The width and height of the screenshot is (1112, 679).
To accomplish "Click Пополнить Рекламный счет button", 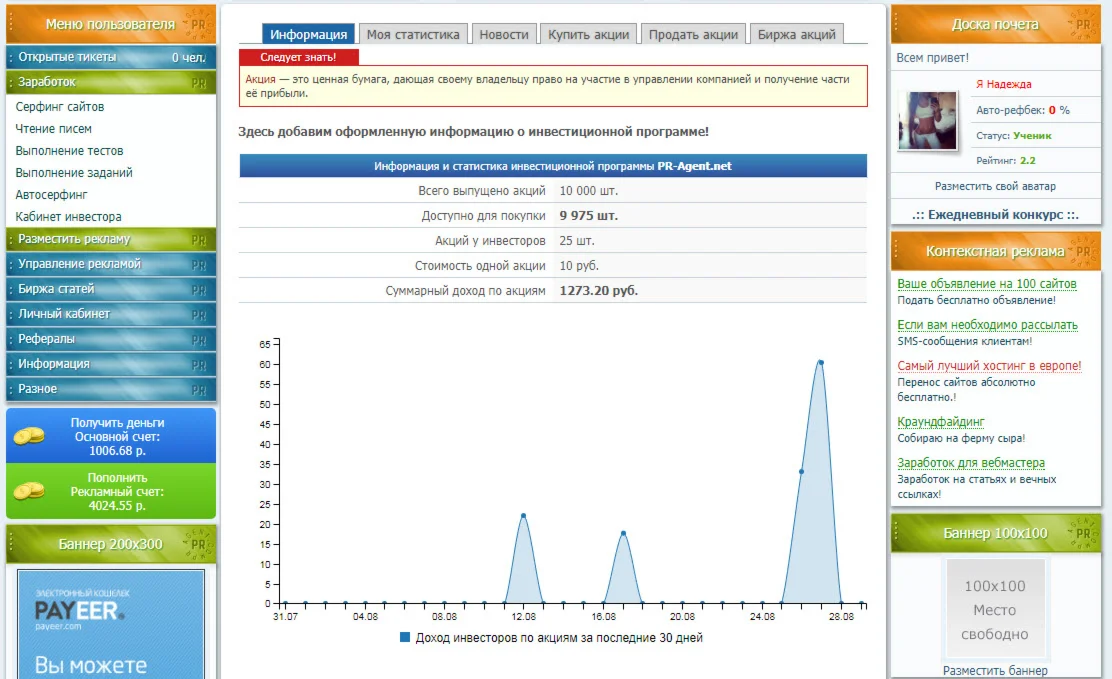I will (x=111, y=491).
